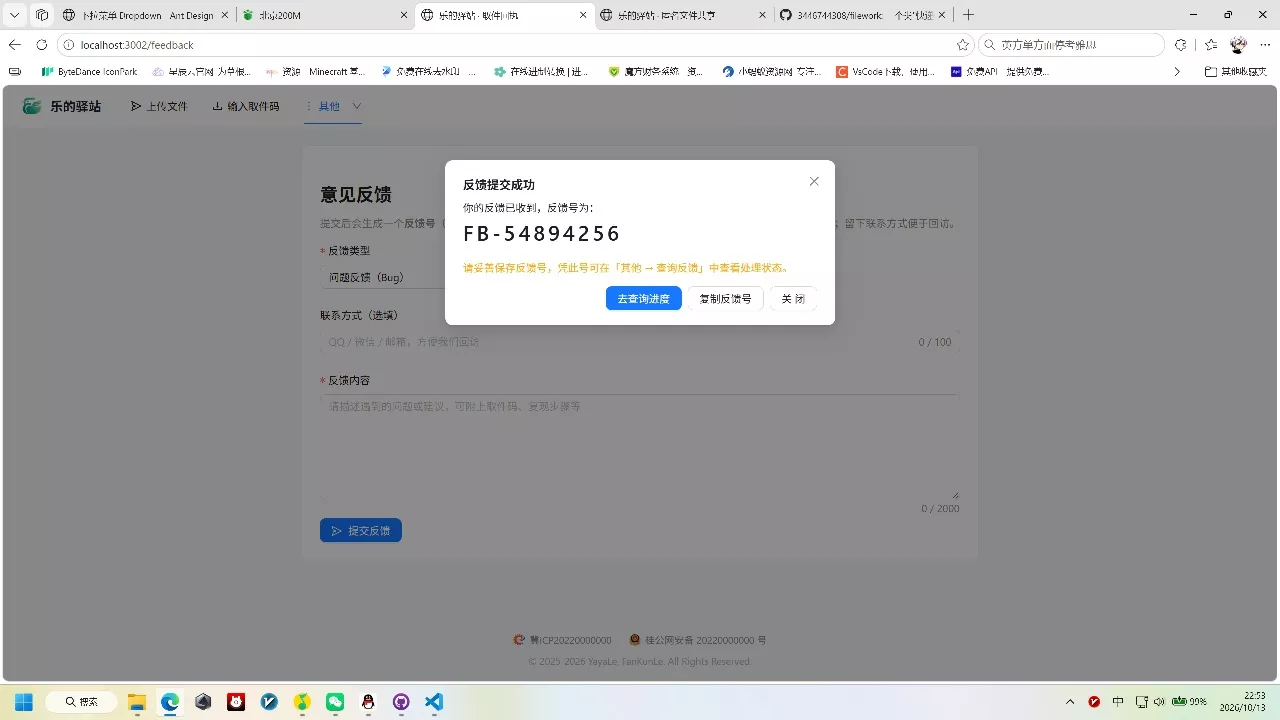Click the browser sidebar search box
The image size is (1280, 720).
1071,45
